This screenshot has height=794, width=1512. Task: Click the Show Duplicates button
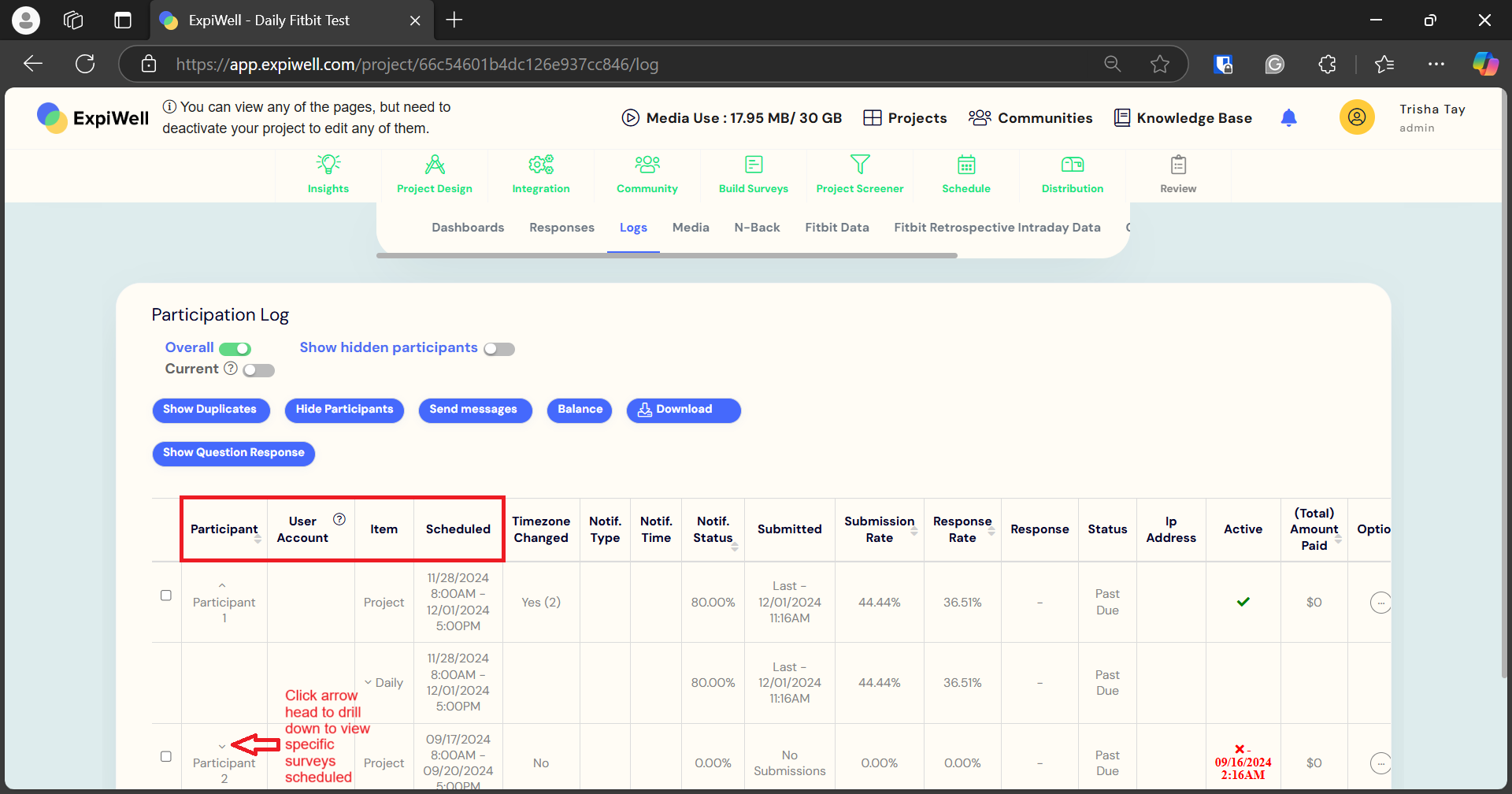click(x=210, y=410)
